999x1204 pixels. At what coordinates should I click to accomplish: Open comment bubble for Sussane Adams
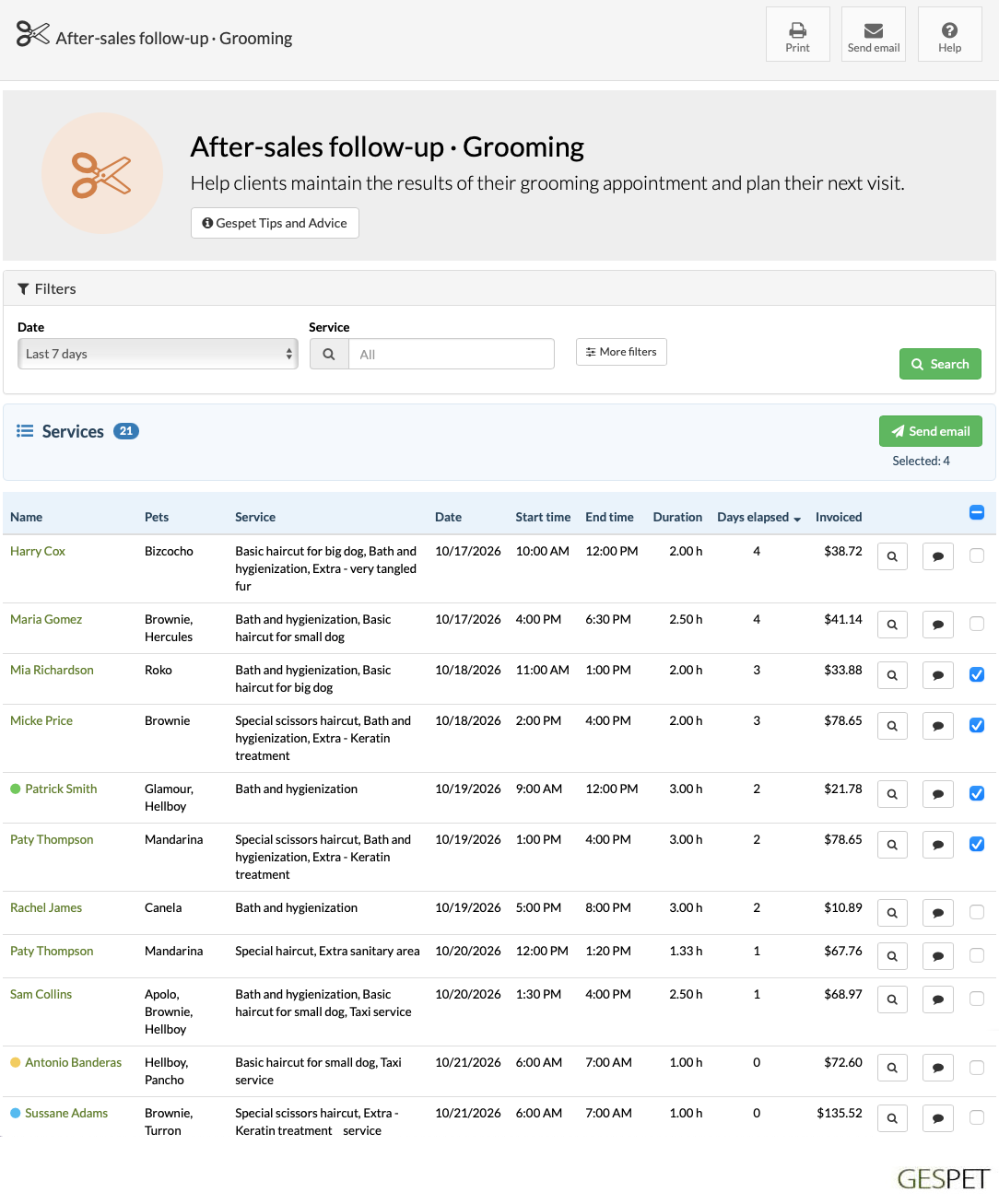(x=938, y=1118)
